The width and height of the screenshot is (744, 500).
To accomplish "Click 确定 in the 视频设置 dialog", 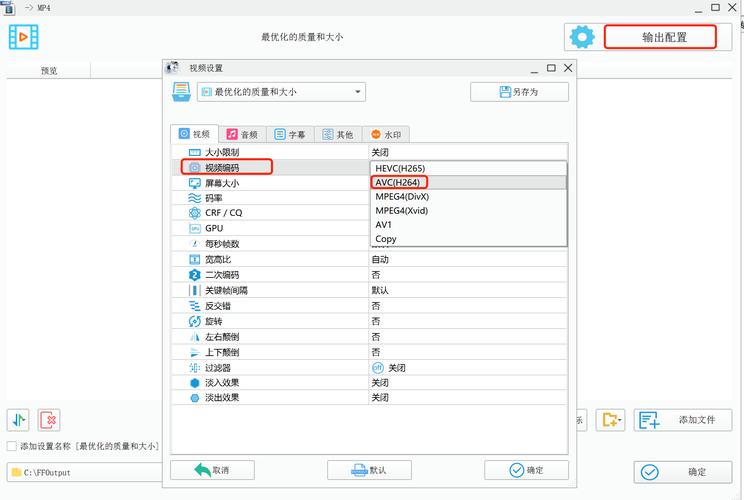I will click(x=526, y=470).
